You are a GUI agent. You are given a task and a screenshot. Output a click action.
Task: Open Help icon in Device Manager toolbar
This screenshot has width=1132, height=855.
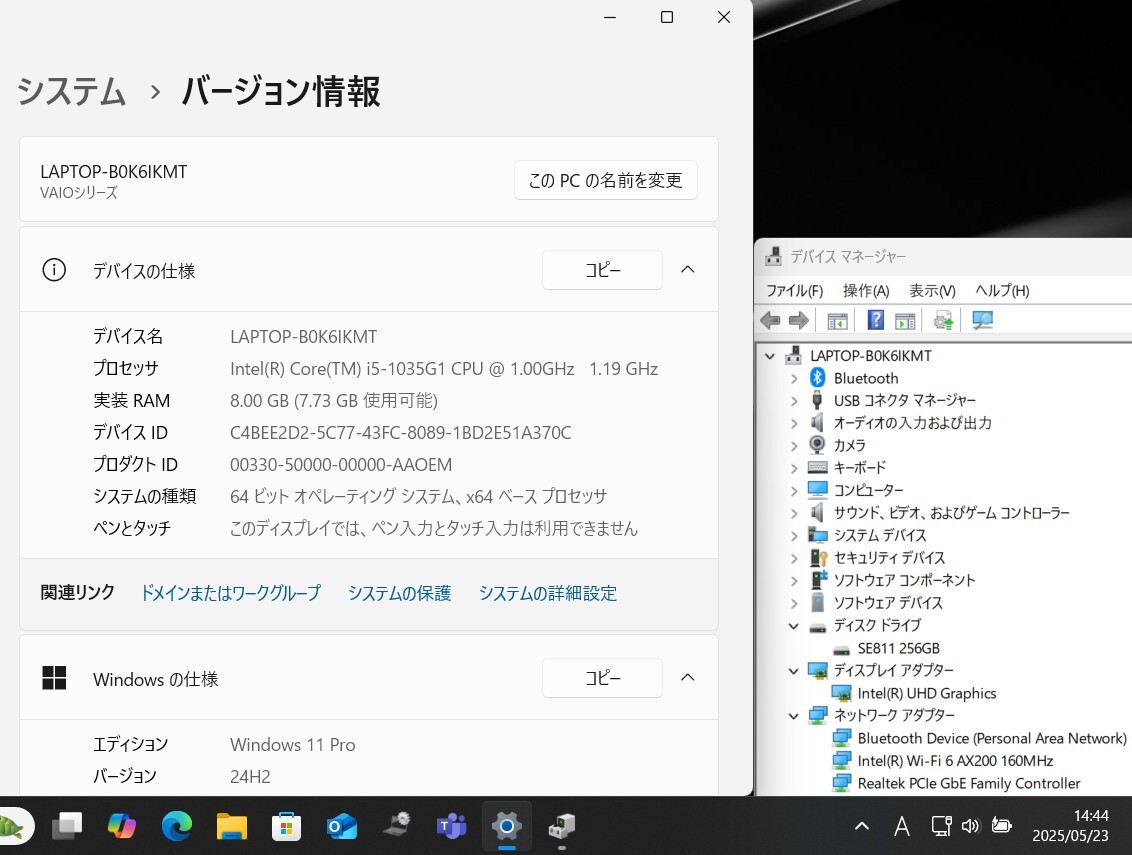coord(876,320)
